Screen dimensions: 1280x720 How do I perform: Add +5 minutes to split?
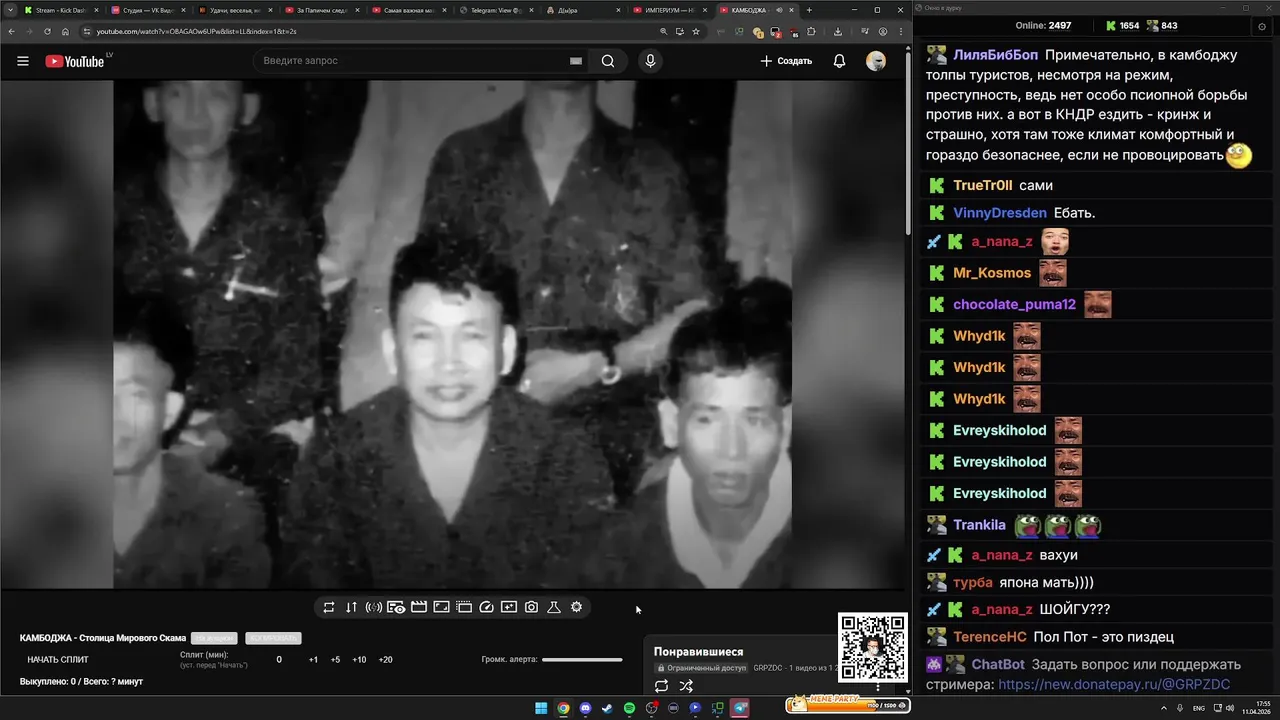[x=335, y=660]
